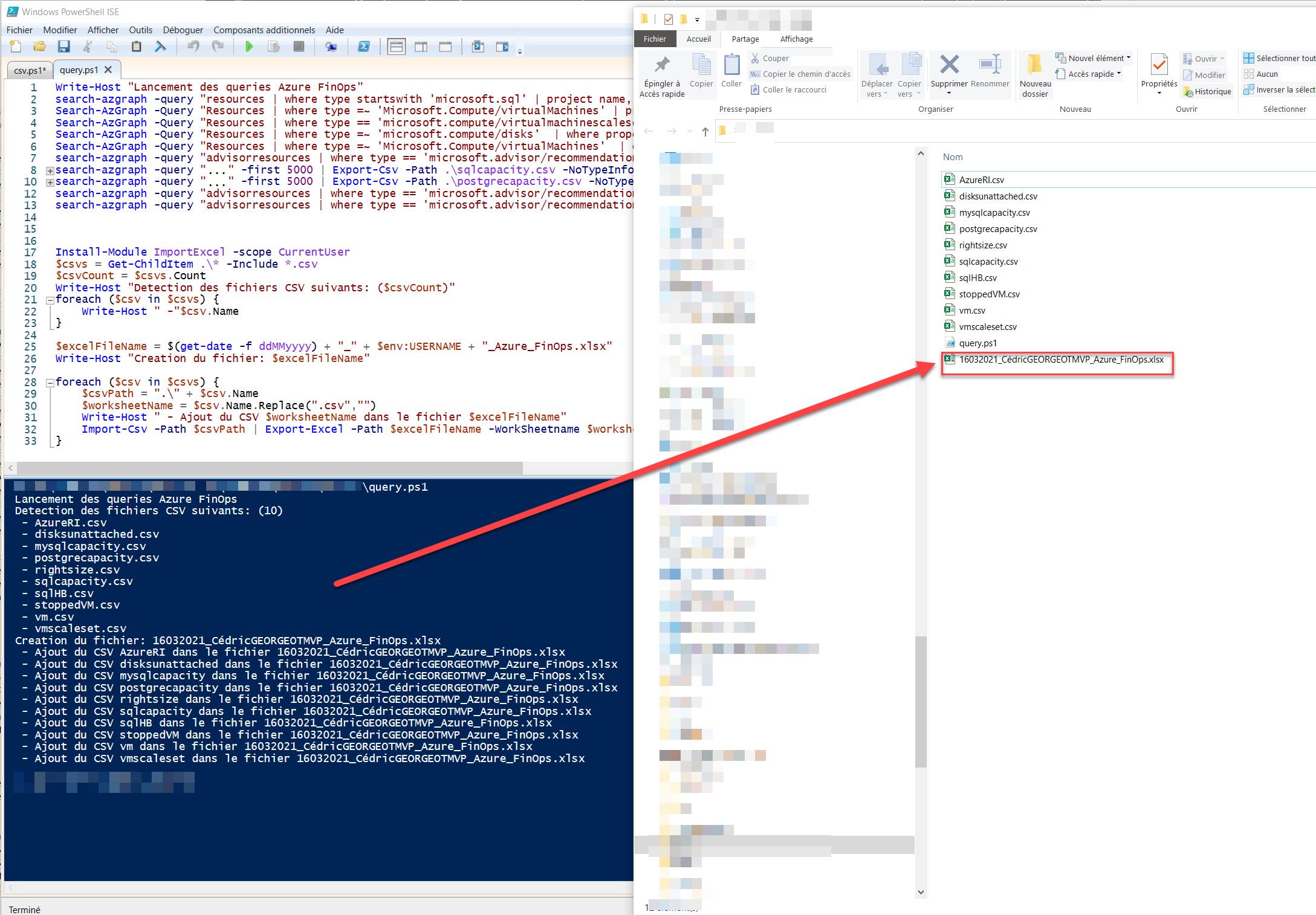
Task: Click the Paste clipboard icon in ISE toolbar
Action: click(136, 47)
